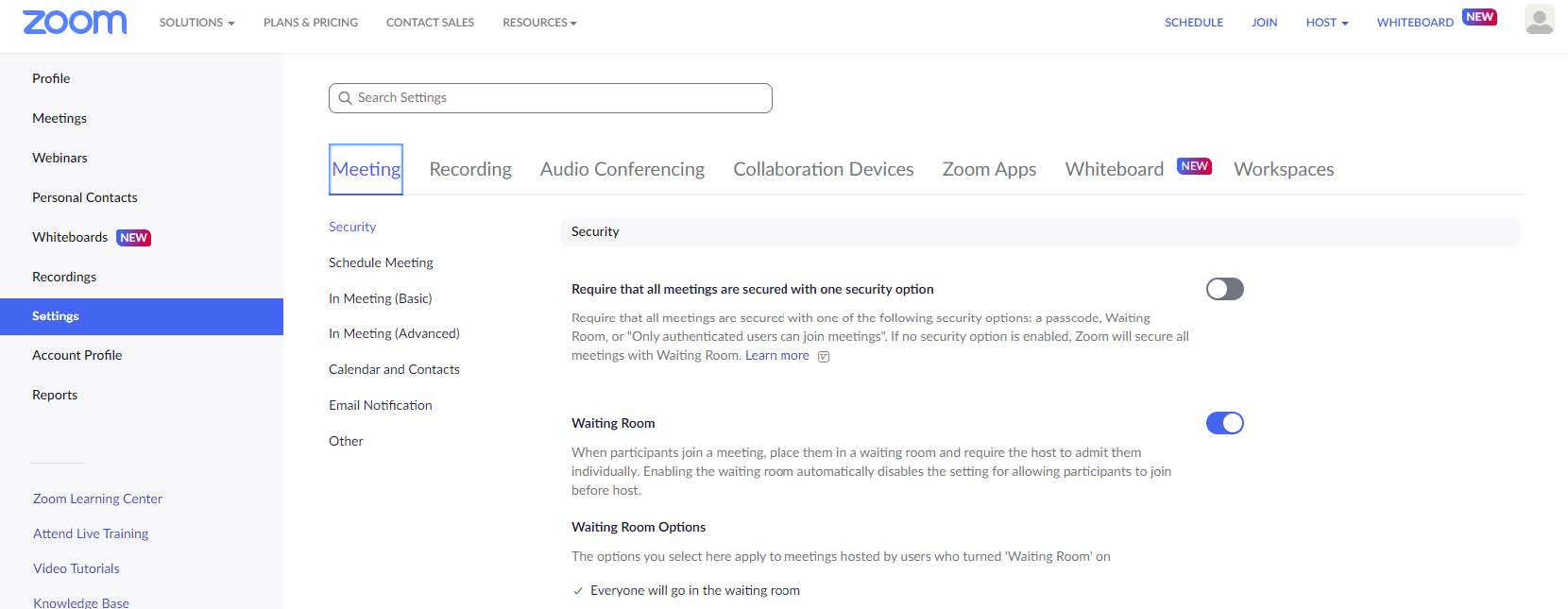This screenshot has height=609, width=1568.
Task: Open Whiteboards in the sidebar
Action: click(70, 237)
